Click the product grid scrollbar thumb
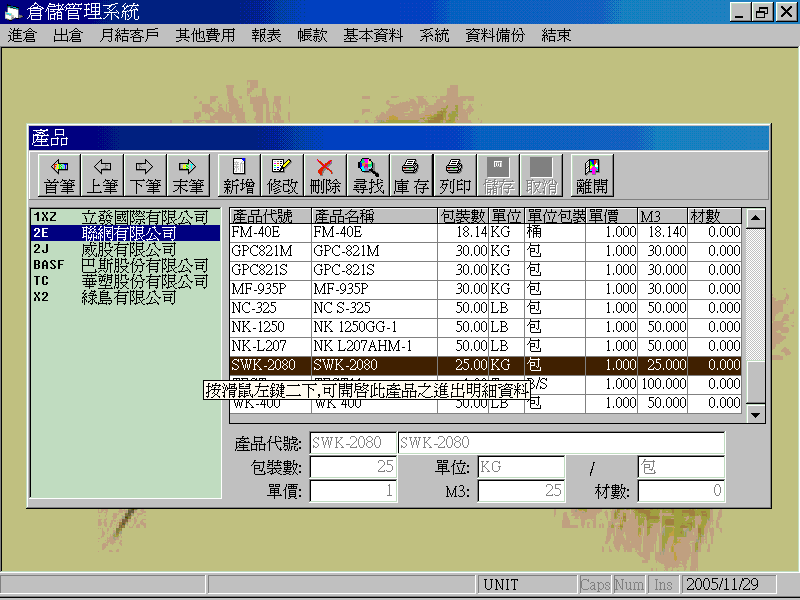The height and width of the screenshot is (600, 800). (755, 382)
